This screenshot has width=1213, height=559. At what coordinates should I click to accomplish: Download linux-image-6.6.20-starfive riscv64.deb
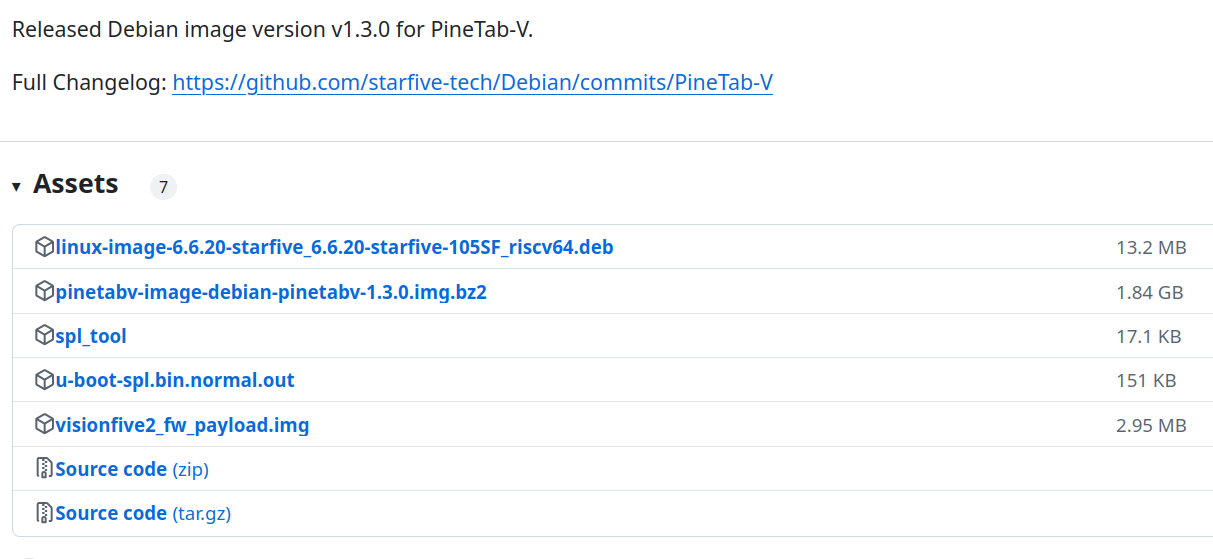point(334,247)
